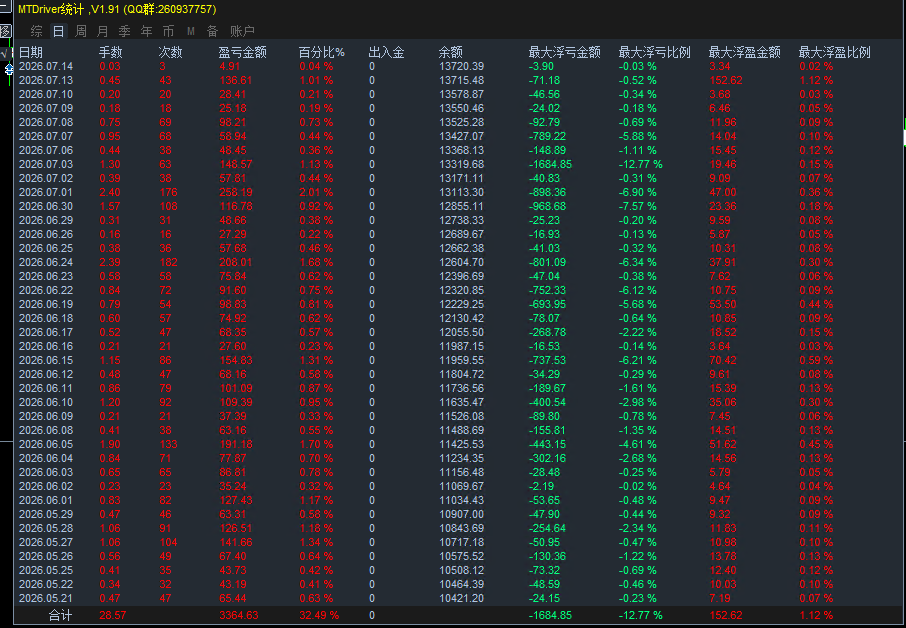Click total profit 3364.63
906x628 pixels.
(x=239, y=615)
